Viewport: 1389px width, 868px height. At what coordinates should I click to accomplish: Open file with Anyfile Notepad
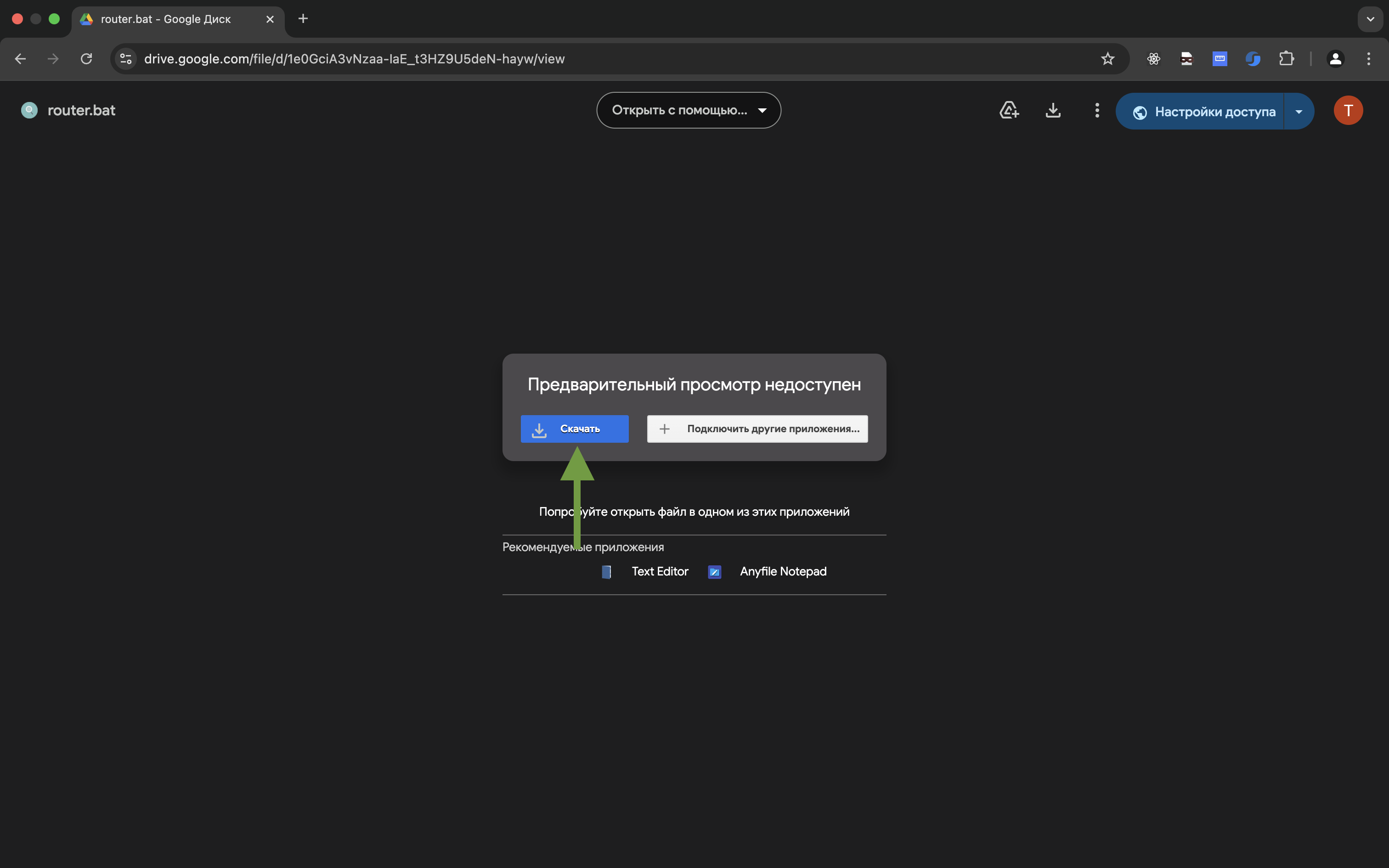(782, 571)
